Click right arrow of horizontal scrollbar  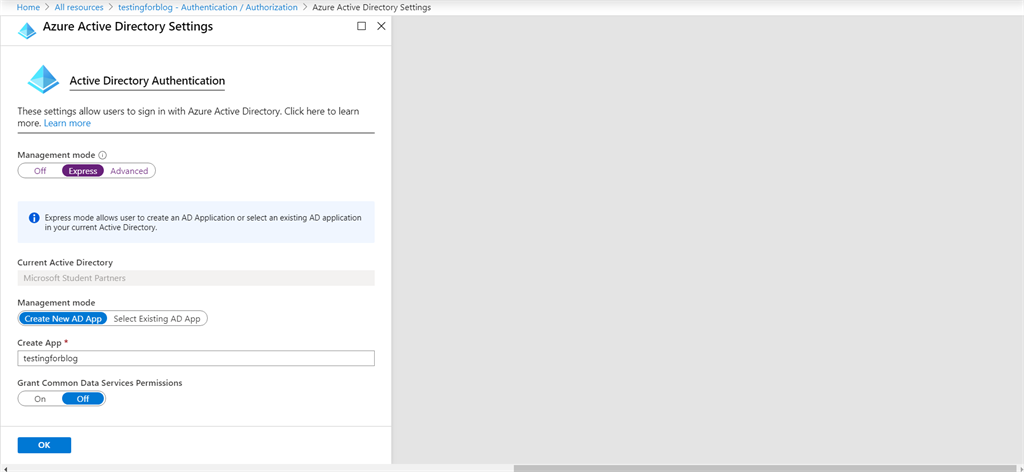[x=1021, y=468]
